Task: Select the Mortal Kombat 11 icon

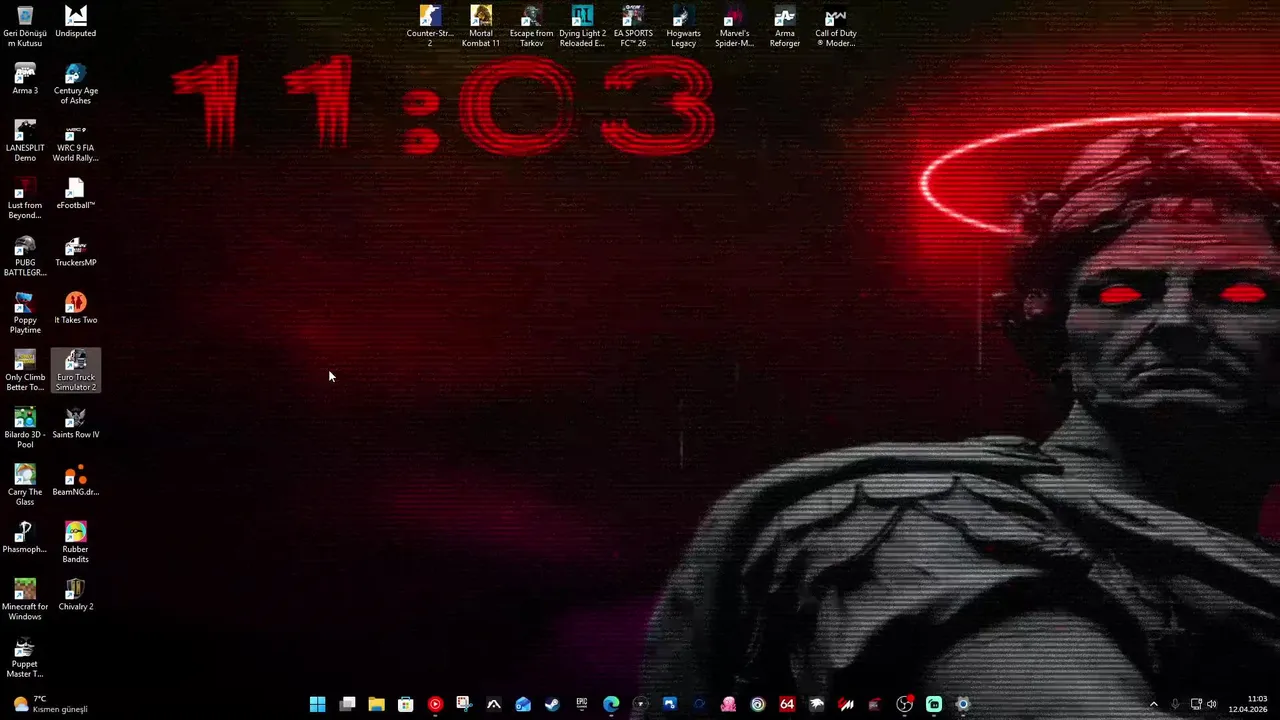Action: click(x=481, y=26)
